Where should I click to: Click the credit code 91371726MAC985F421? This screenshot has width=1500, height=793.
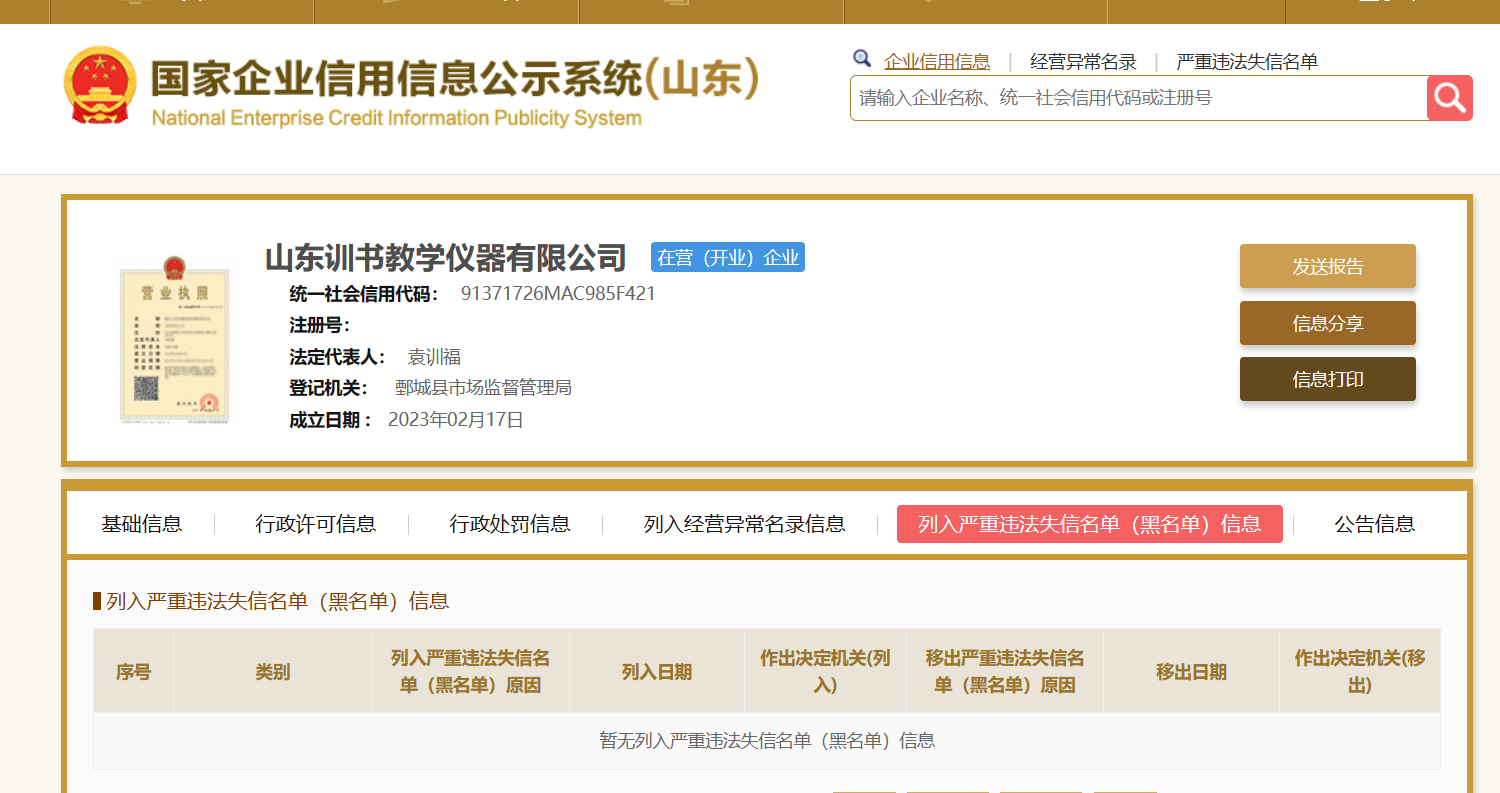(x=558, y=294)
